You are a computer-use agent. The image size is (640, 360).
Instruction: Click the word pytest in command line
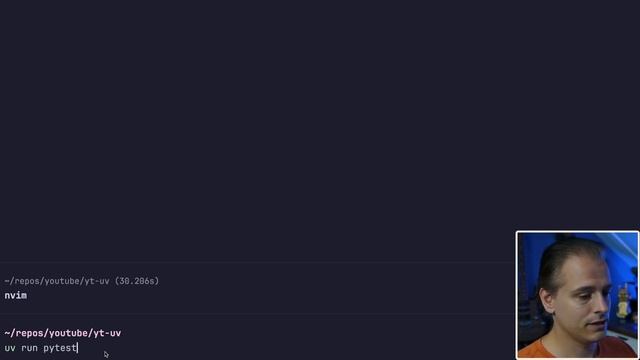point(60,348)
